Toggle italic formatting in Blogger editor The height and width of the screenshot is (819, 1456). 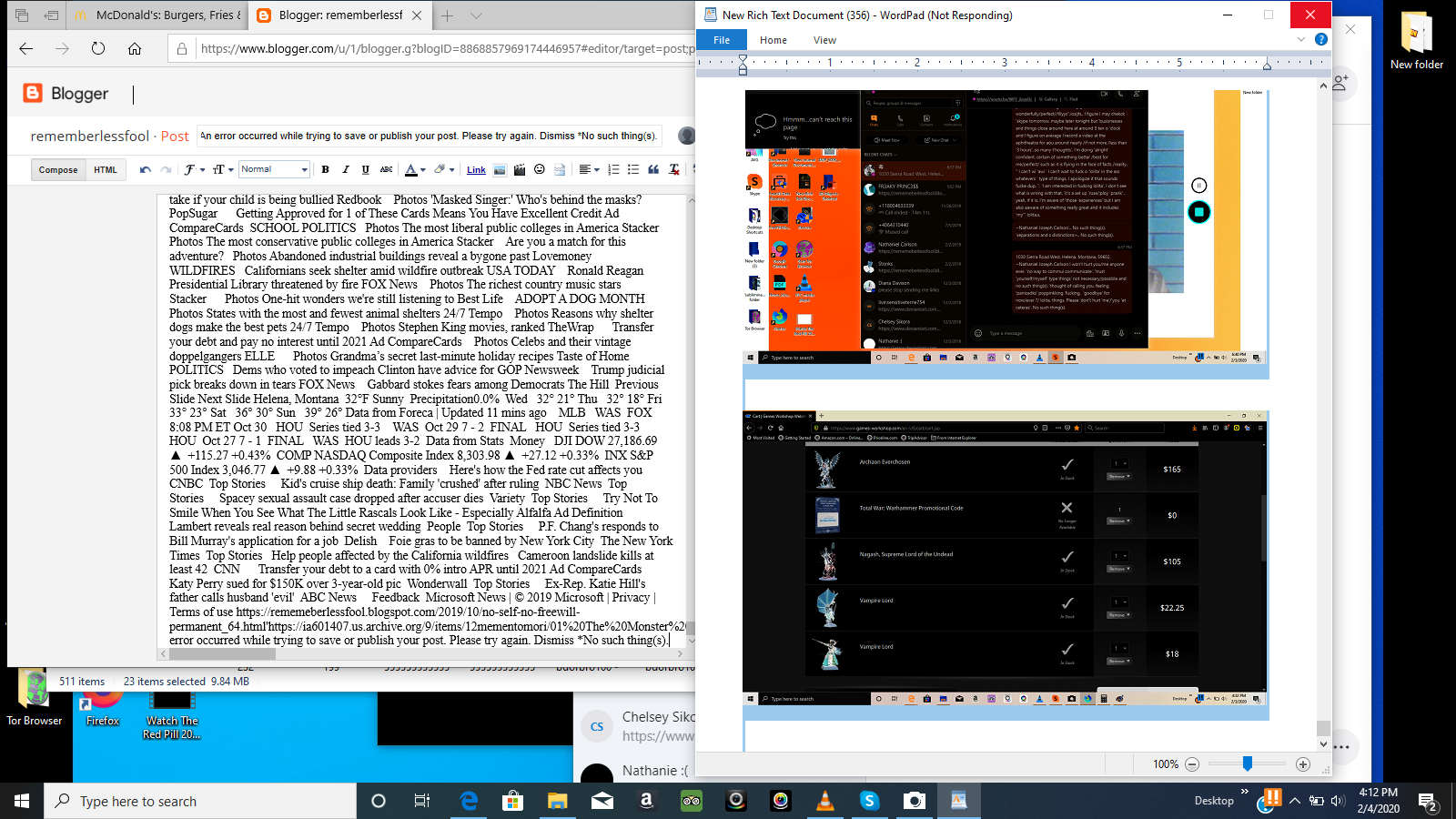[346, 169]
